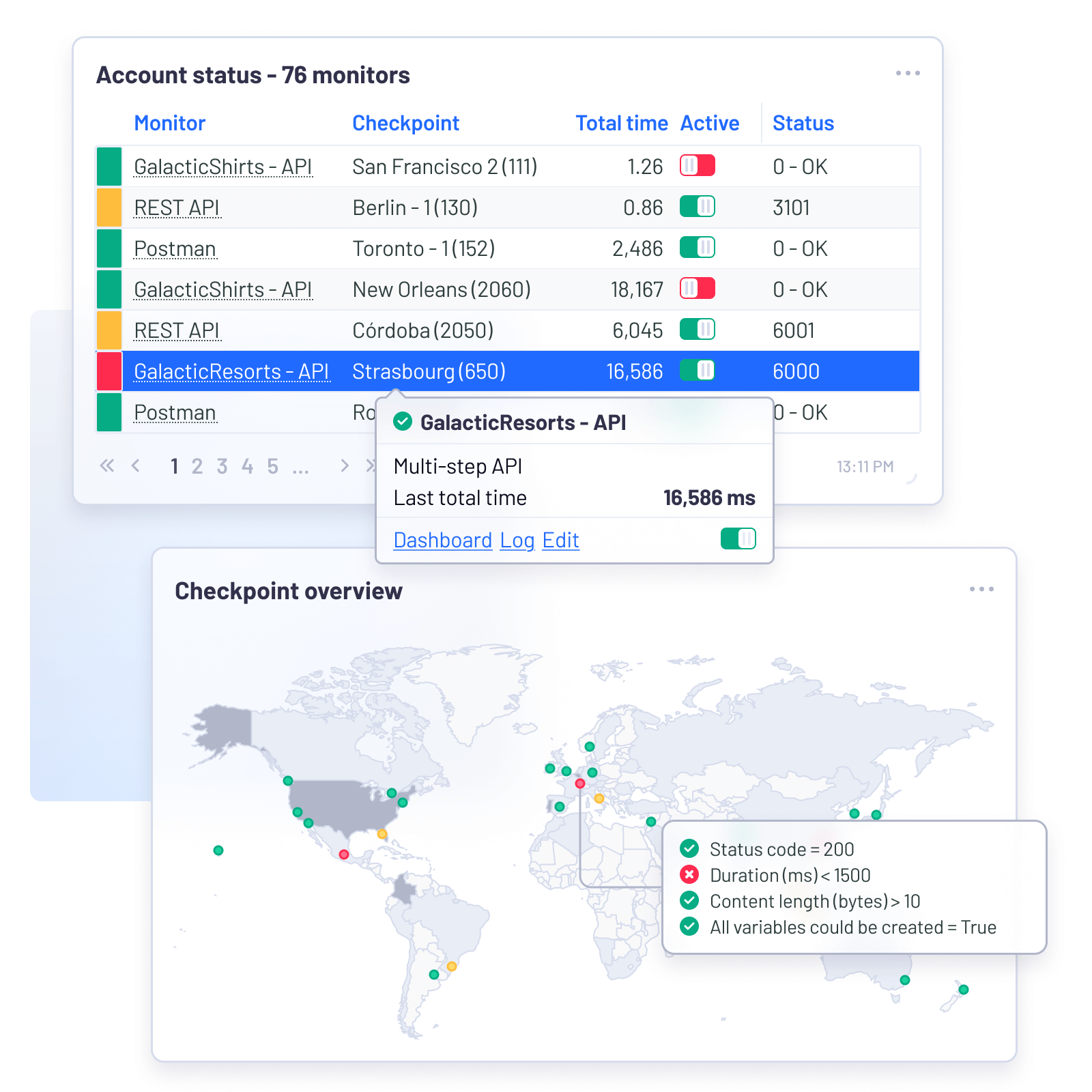Go to page 3 in the pagination
The width and height of the screenshot is (1092, 1092).
222,465
